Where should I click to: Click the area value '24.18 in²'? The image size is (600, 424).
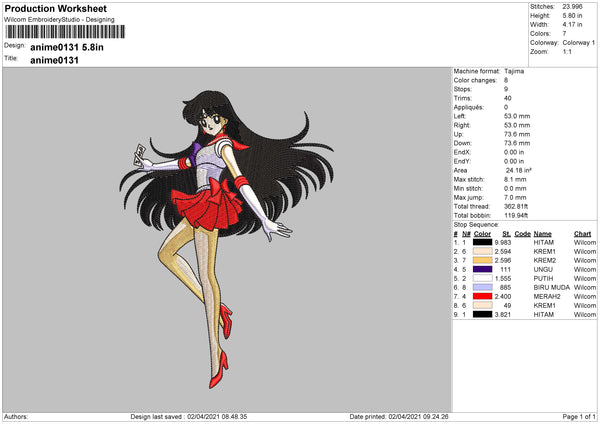click(x=519, y=170)
